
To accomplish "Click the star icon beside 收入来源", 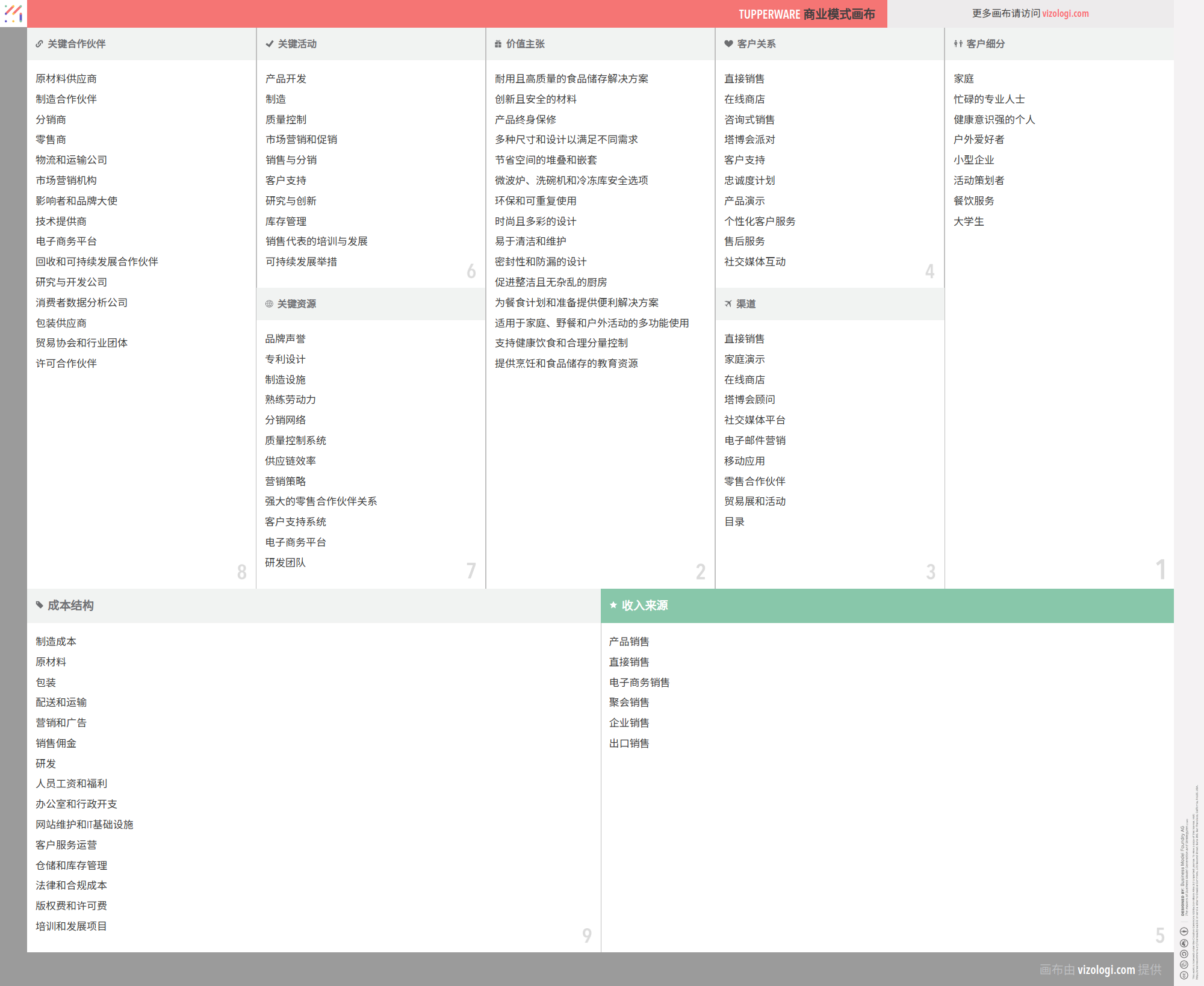I will click(613, 605).
